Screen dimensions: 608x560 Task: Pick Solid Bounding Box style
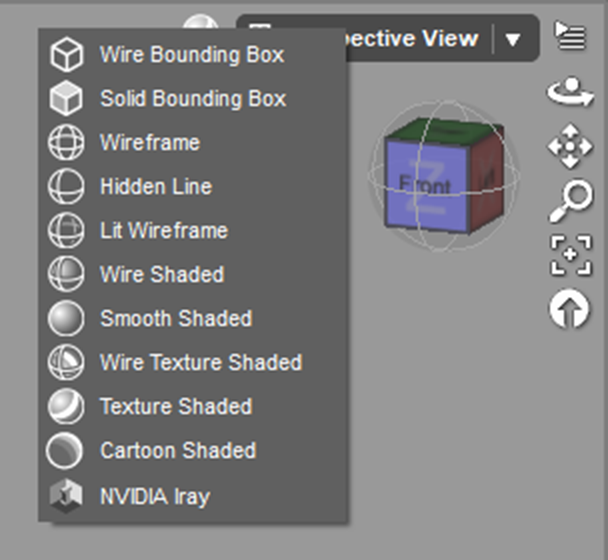coord(192,99)
